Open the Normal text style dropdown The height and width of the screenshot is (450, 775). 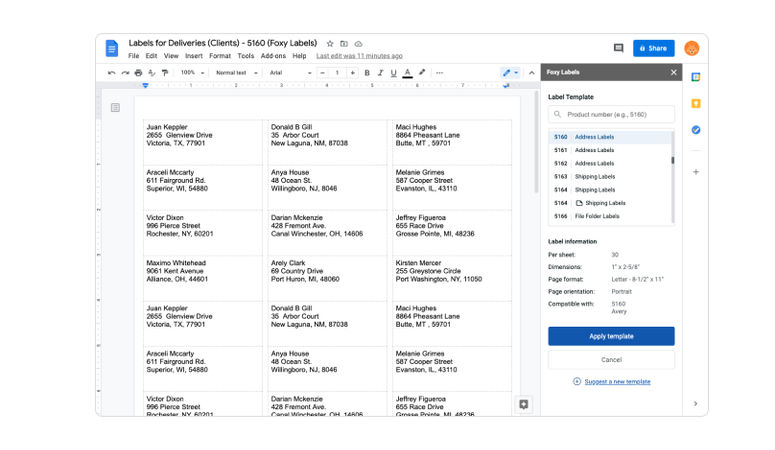pyautogui.click(x=237, y=73)
